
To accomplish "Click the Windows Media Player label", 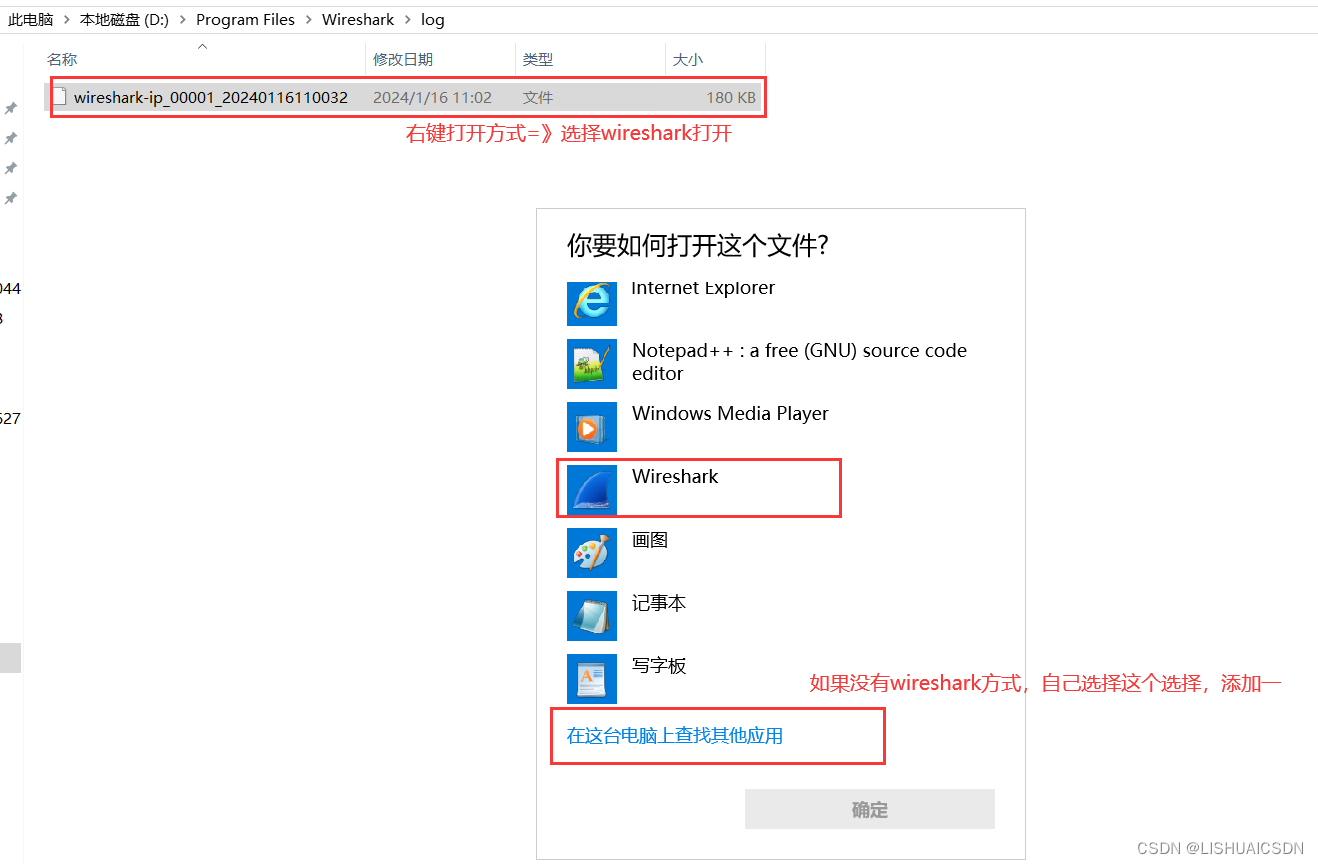I will (x=730, y=414).
